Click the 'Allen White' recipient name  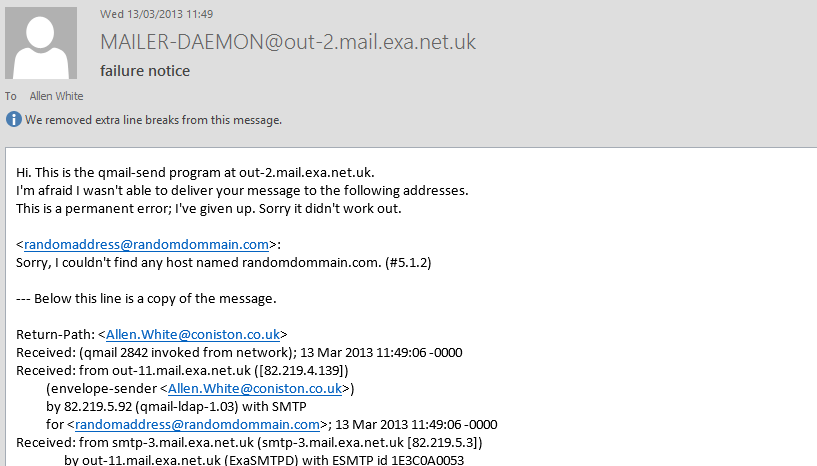click(x=56, y=96)
